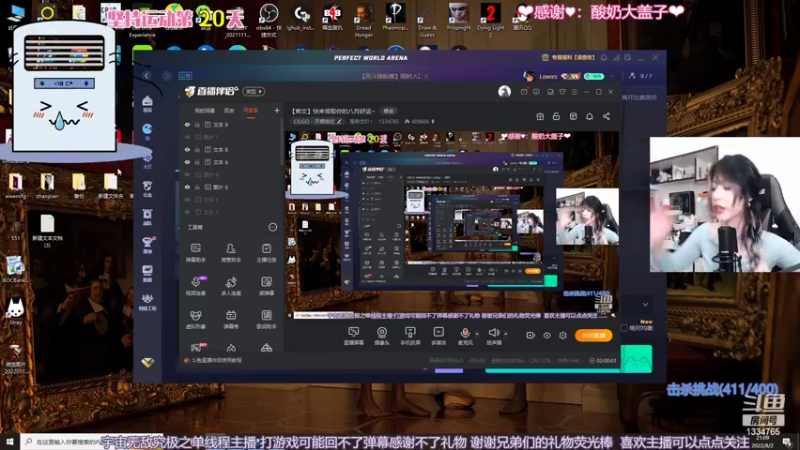This screenshot has height=450, width=800.
Task: Click the streamer avatar in companion title bar
Action: coord(504,91)
